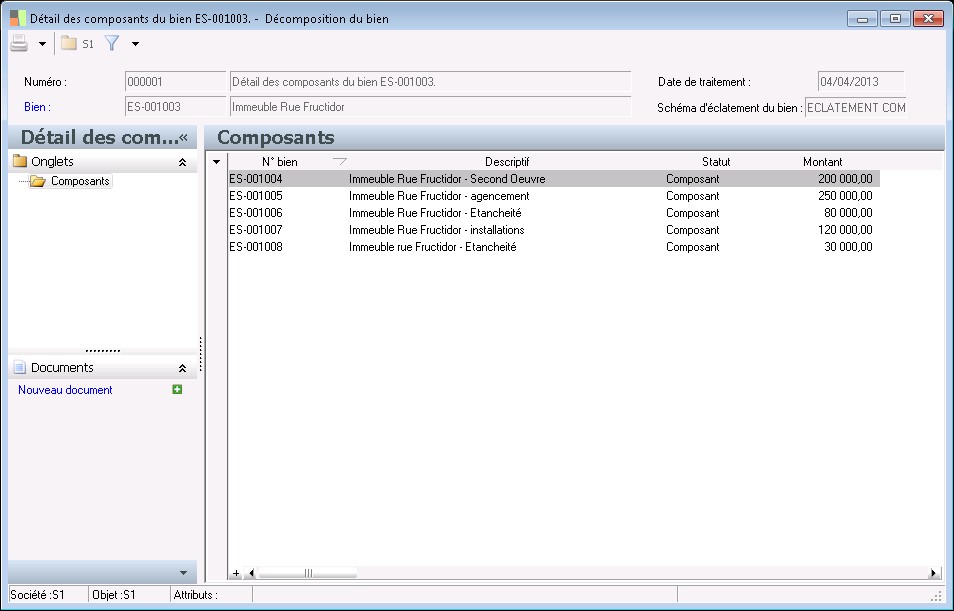Click the amount 250 000,00
This screenshot has height=611, width=954.
pyautogui.click(x=845, y=196)
